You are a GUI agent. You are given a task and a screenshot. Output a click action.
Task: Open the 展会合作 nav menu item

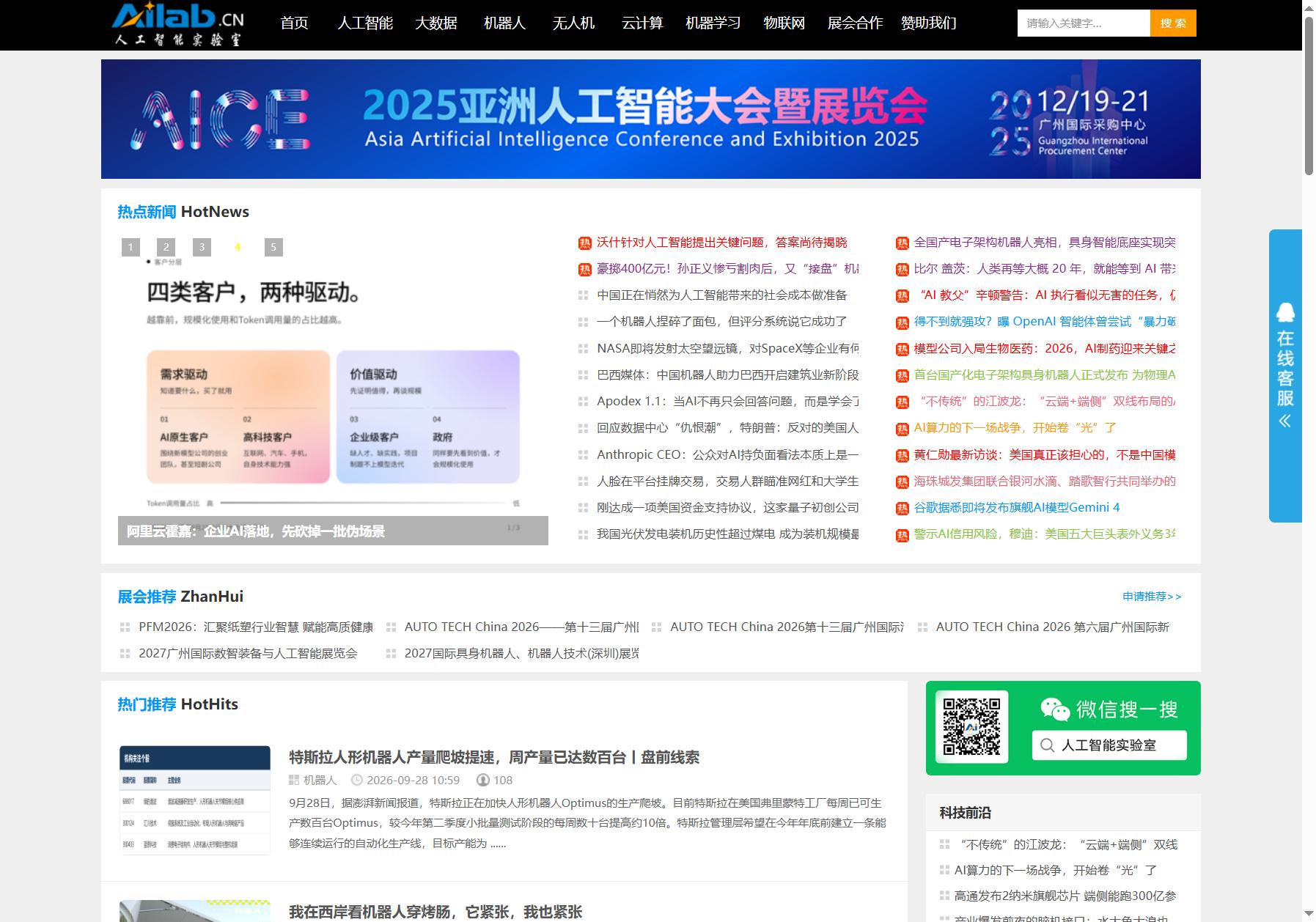(855, 23)
